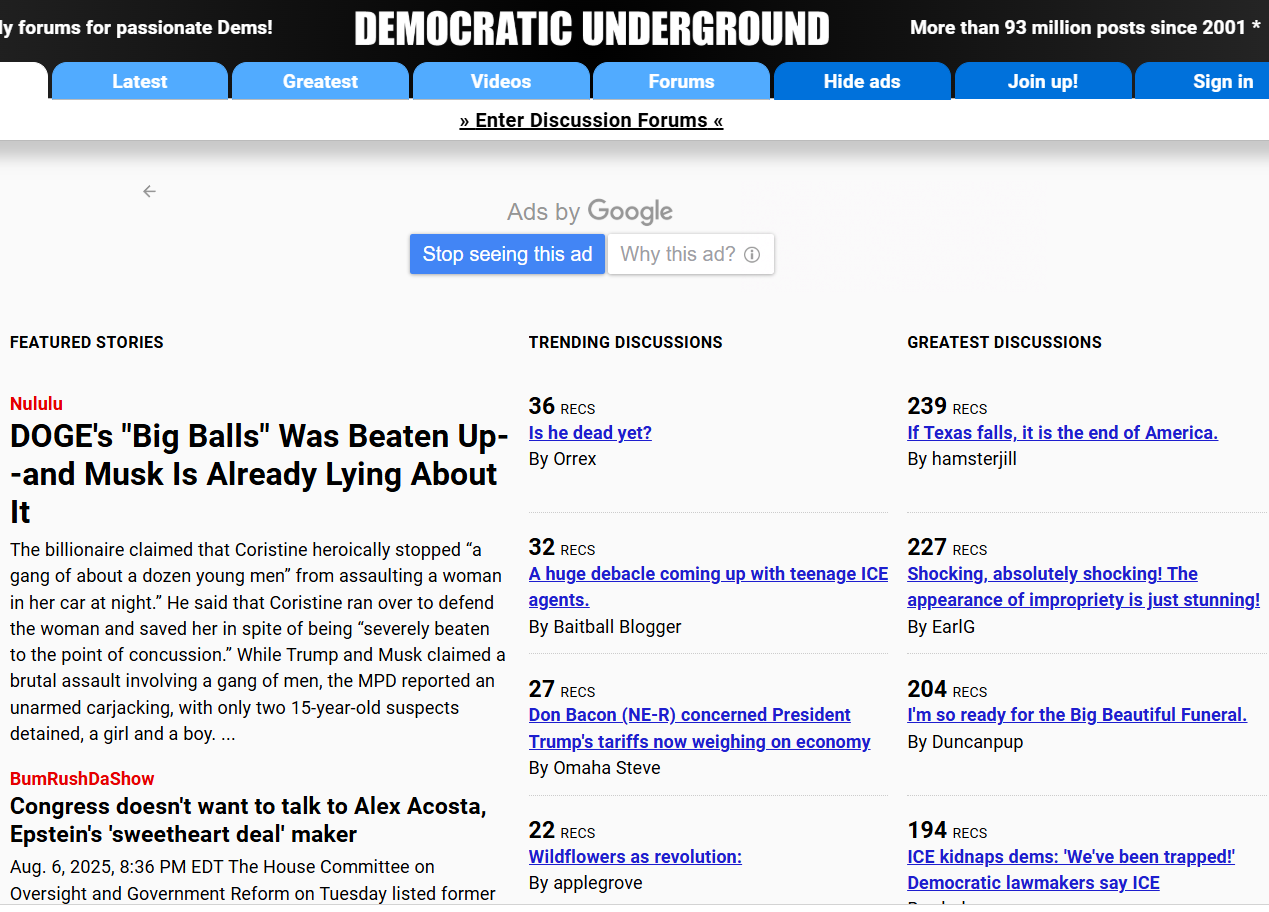Click the 'By applegrove' author text
Image resolution: width=1269 pixels, height=912 pixels.
coord(585,883)
